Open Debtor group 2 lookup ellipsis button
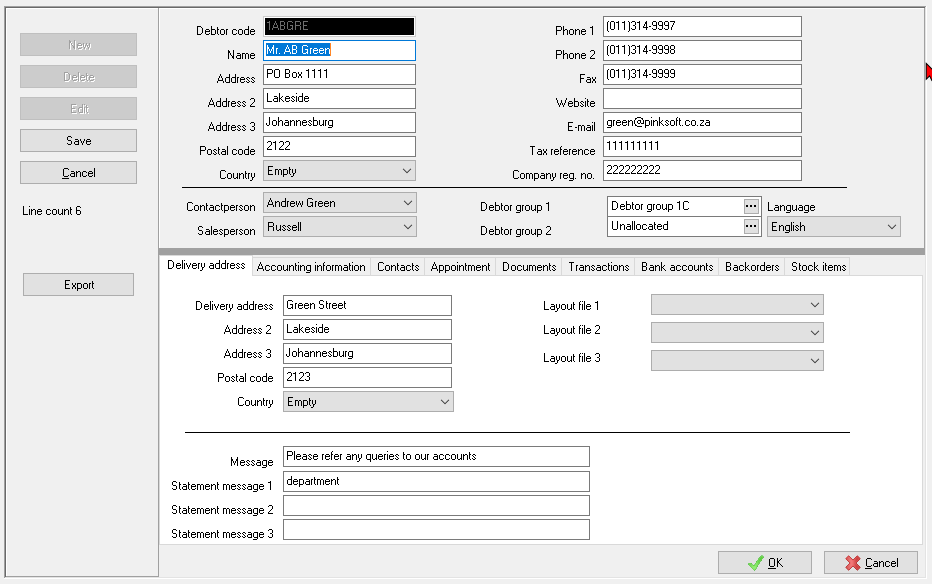Screen dimensions: 932x584 751,226
